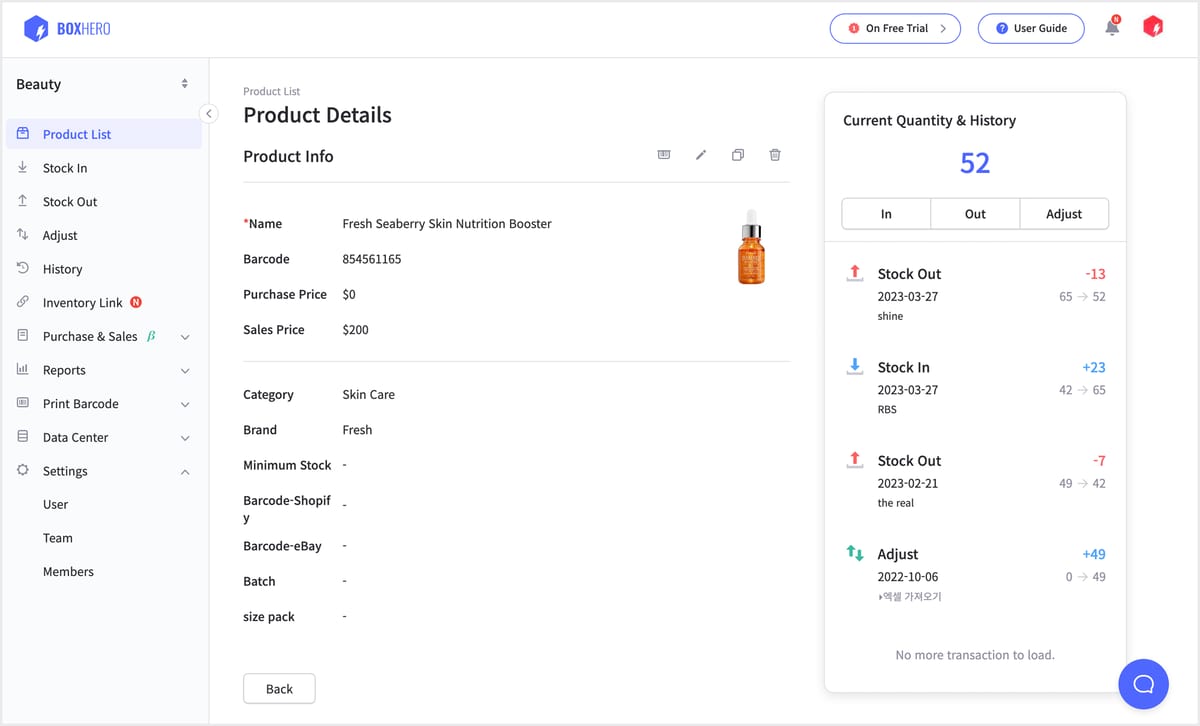Click the product bottle thumbnail image
Image resolution: width=1200 pixels, height=726 pixels.
point(752,248)
